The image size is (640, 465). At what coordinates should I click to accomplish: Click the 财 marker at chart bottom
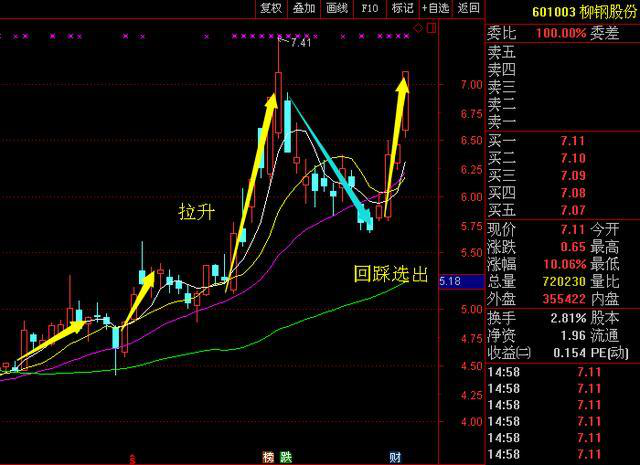pos(395,457)
